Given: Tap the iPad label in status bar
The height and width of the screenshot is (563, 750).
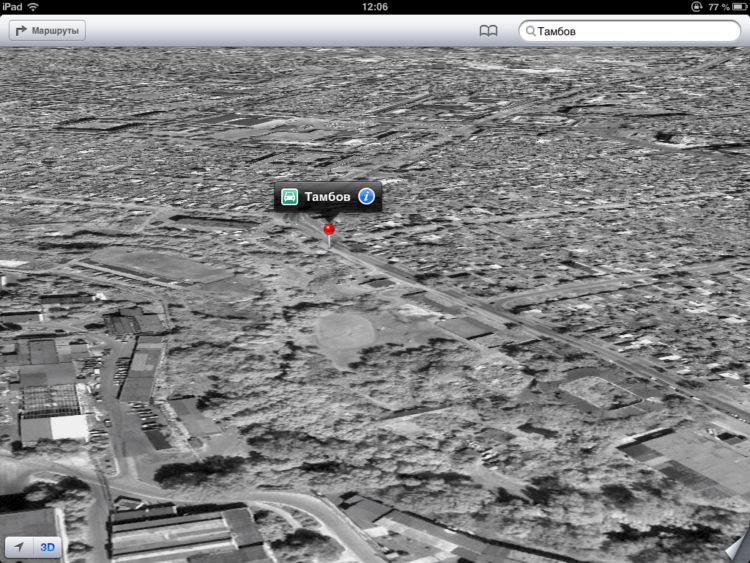Looking at the screenshot, I should click(12, 7).
